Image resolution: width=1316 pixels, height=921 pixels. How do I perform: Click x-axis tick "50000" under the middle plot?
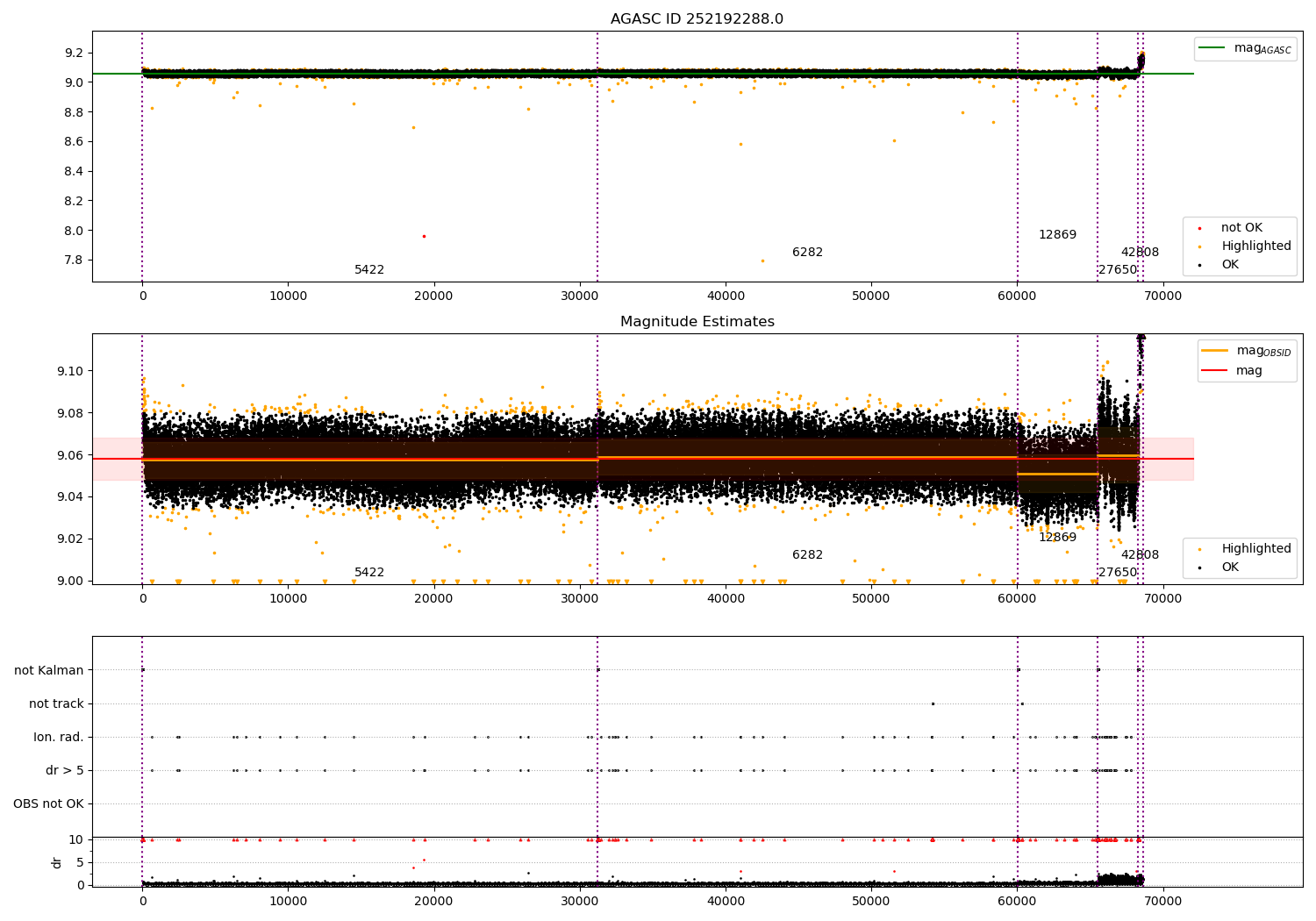point(871,599)
